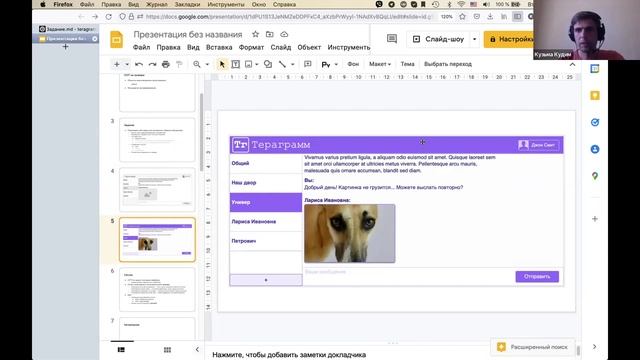Open the comment history icon

pos(392,39)
